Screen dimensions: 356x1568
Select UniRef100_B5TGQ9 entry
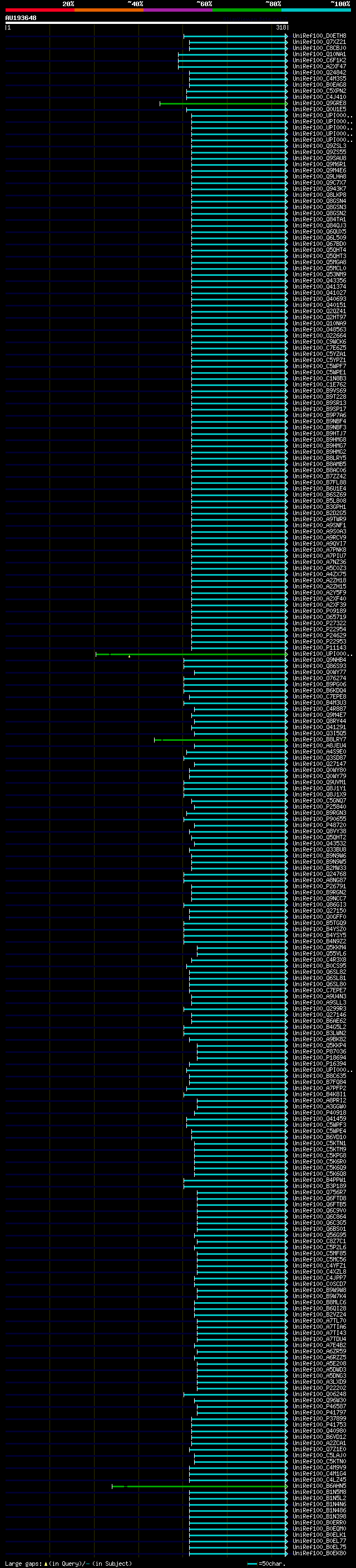pos(319,923)
